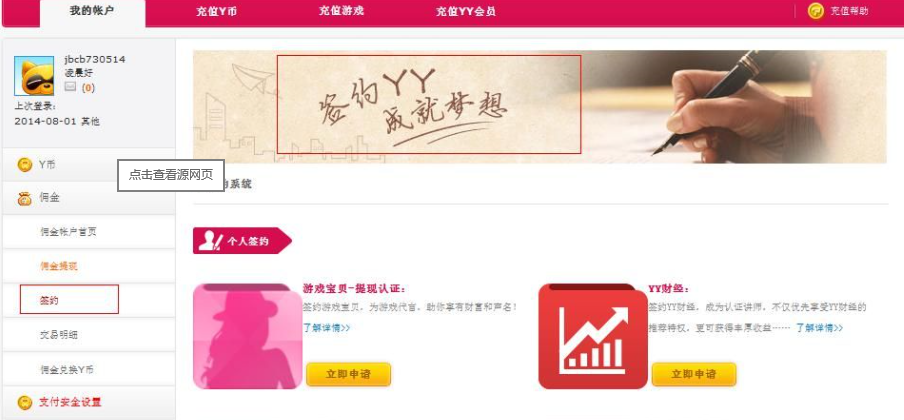Click 立即申请 under YY财经

[x=694, y=374]
